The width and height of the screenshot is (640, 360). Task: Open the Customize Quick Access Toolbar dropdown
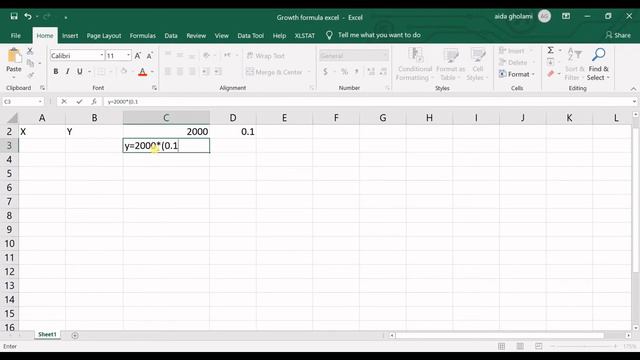pyautogui.click(x=65, y=17)
